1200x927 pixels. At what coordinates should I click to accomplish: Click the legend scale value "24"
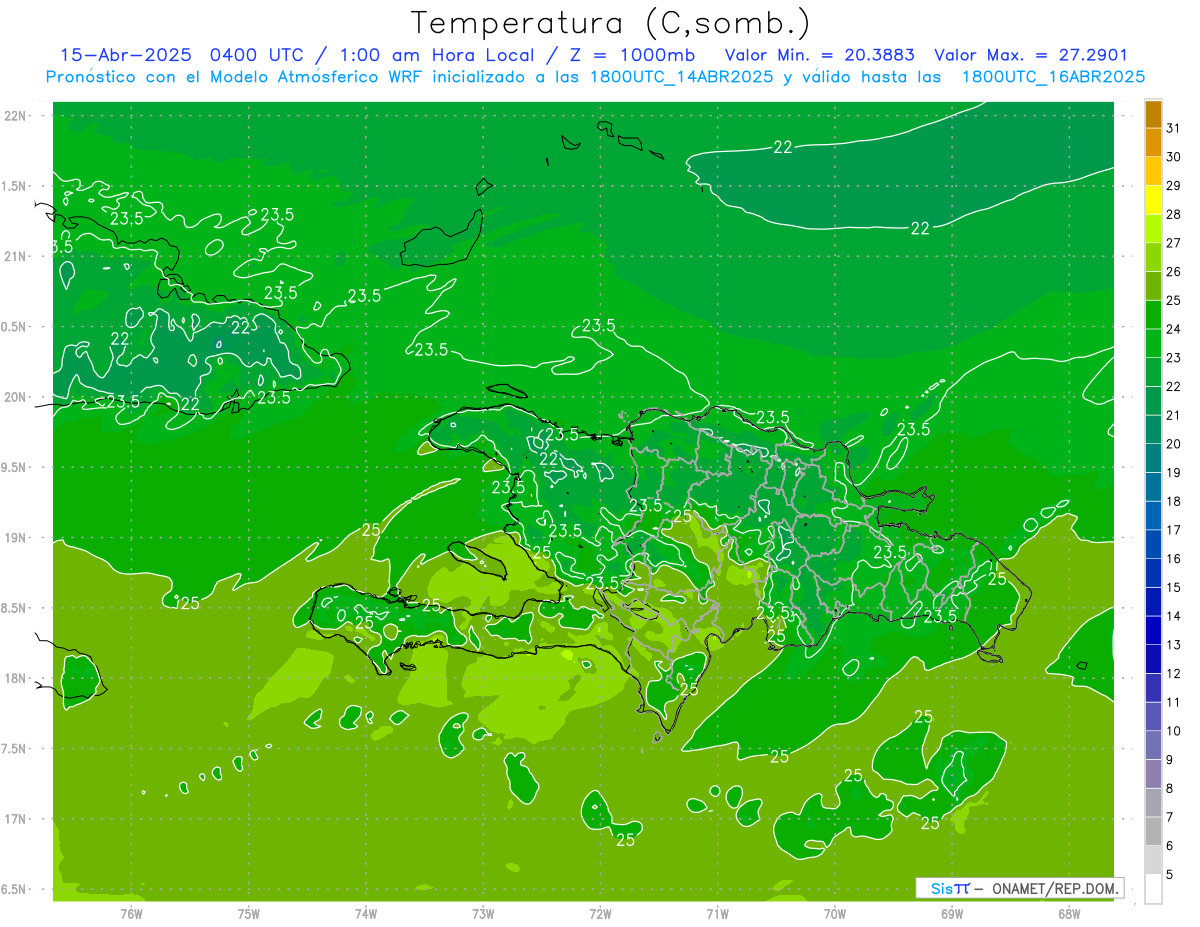[x=1174, y=329]
